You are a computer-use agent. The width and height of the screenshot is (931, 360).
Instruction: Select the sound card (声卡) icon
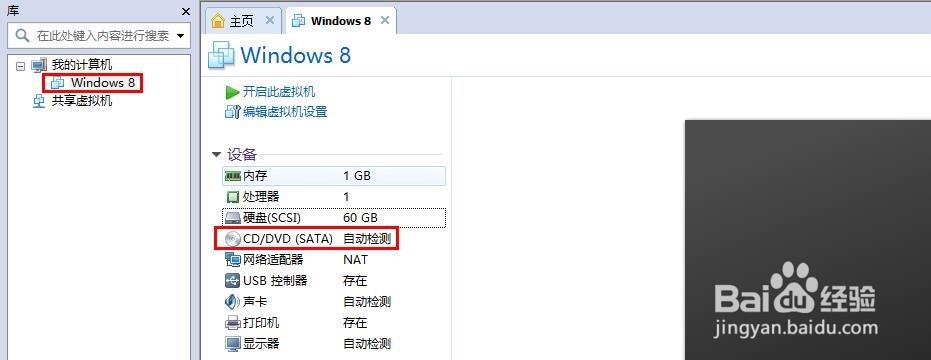232,302
